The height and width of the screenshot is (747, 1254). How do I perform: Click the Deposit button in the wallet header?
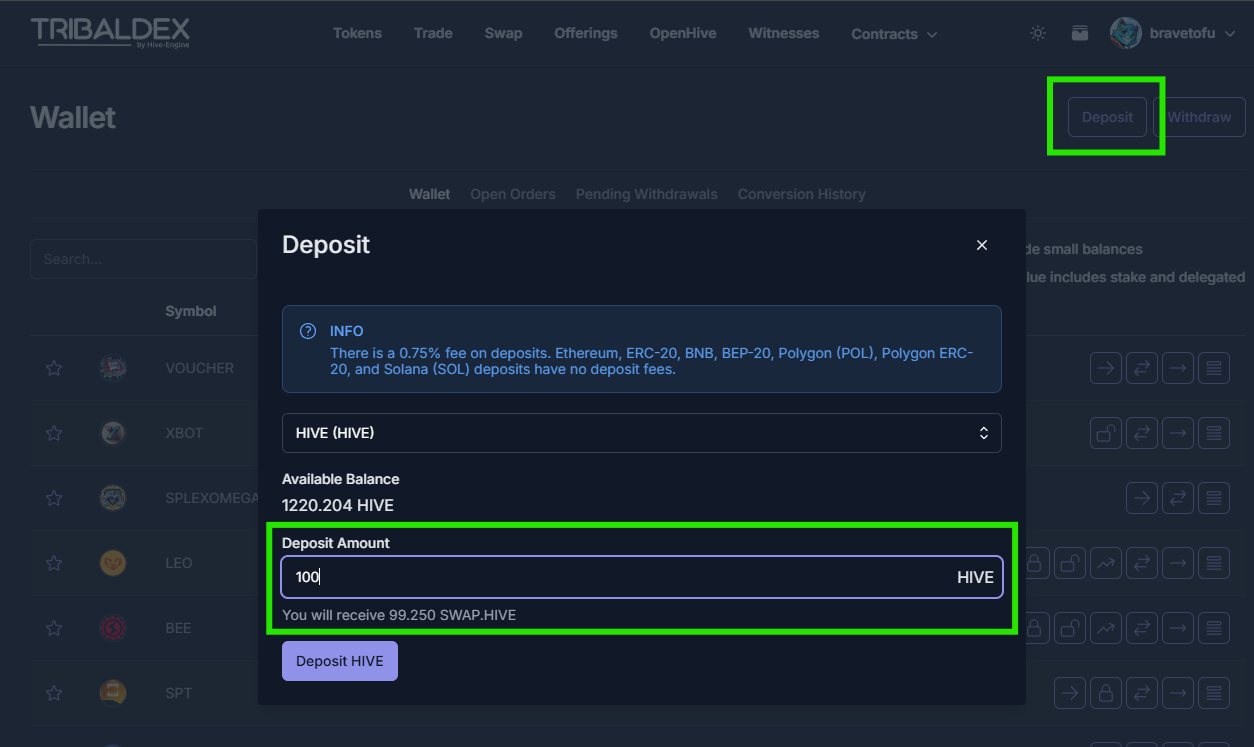point(1107,117)
